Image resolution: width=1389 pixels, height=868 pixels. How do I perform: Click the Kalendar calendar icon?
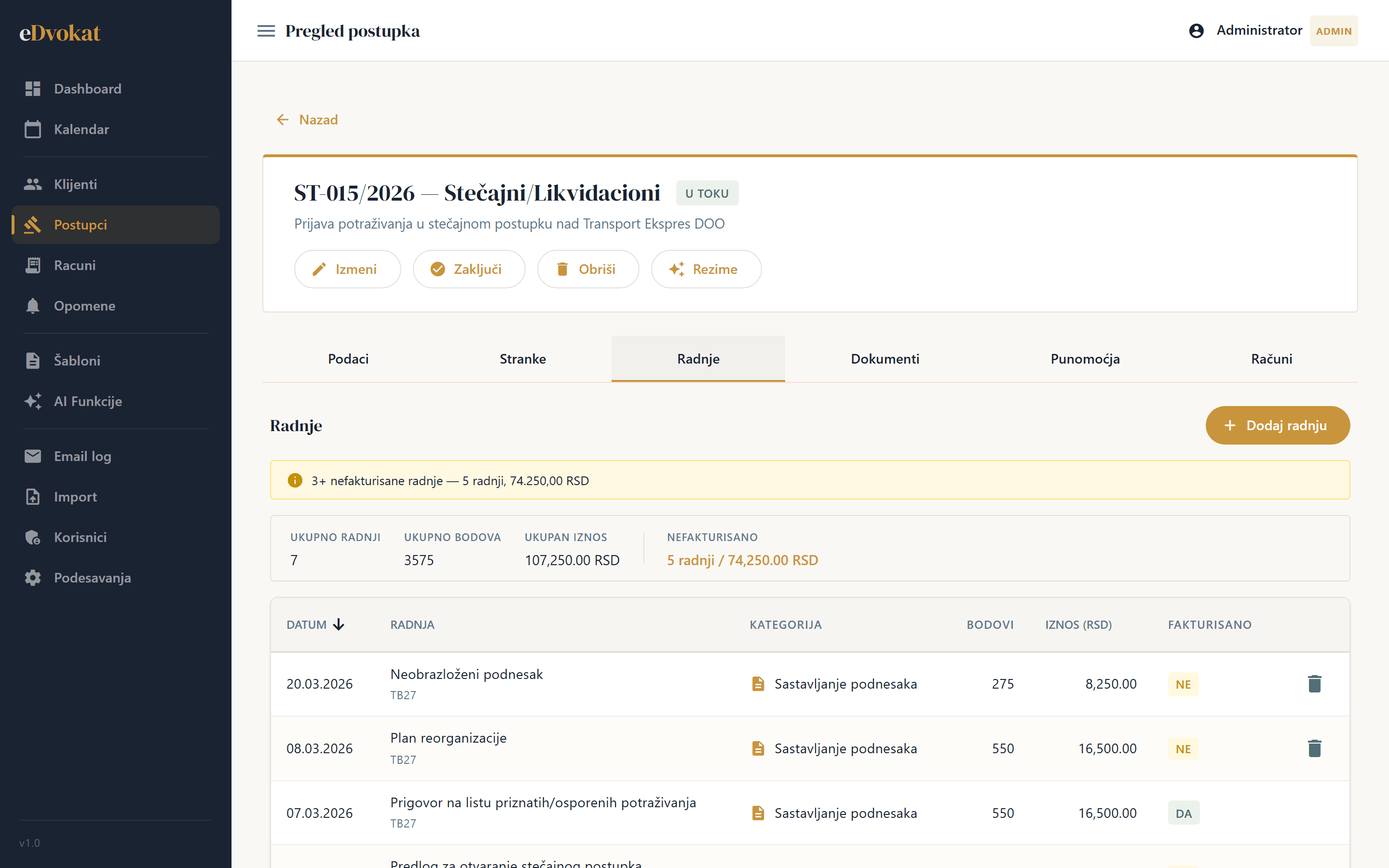coord(33,129)
